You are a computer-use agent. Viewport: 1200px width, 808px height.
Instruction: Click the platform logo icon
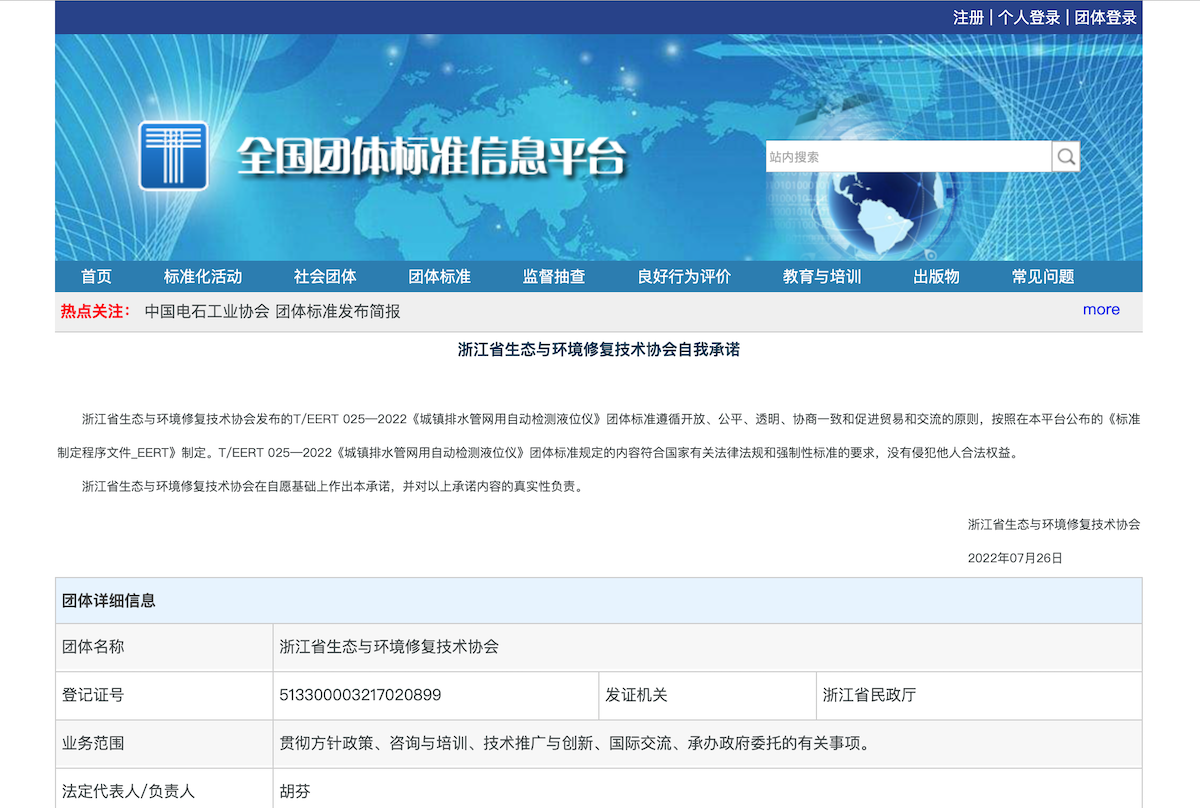(173, 156)
